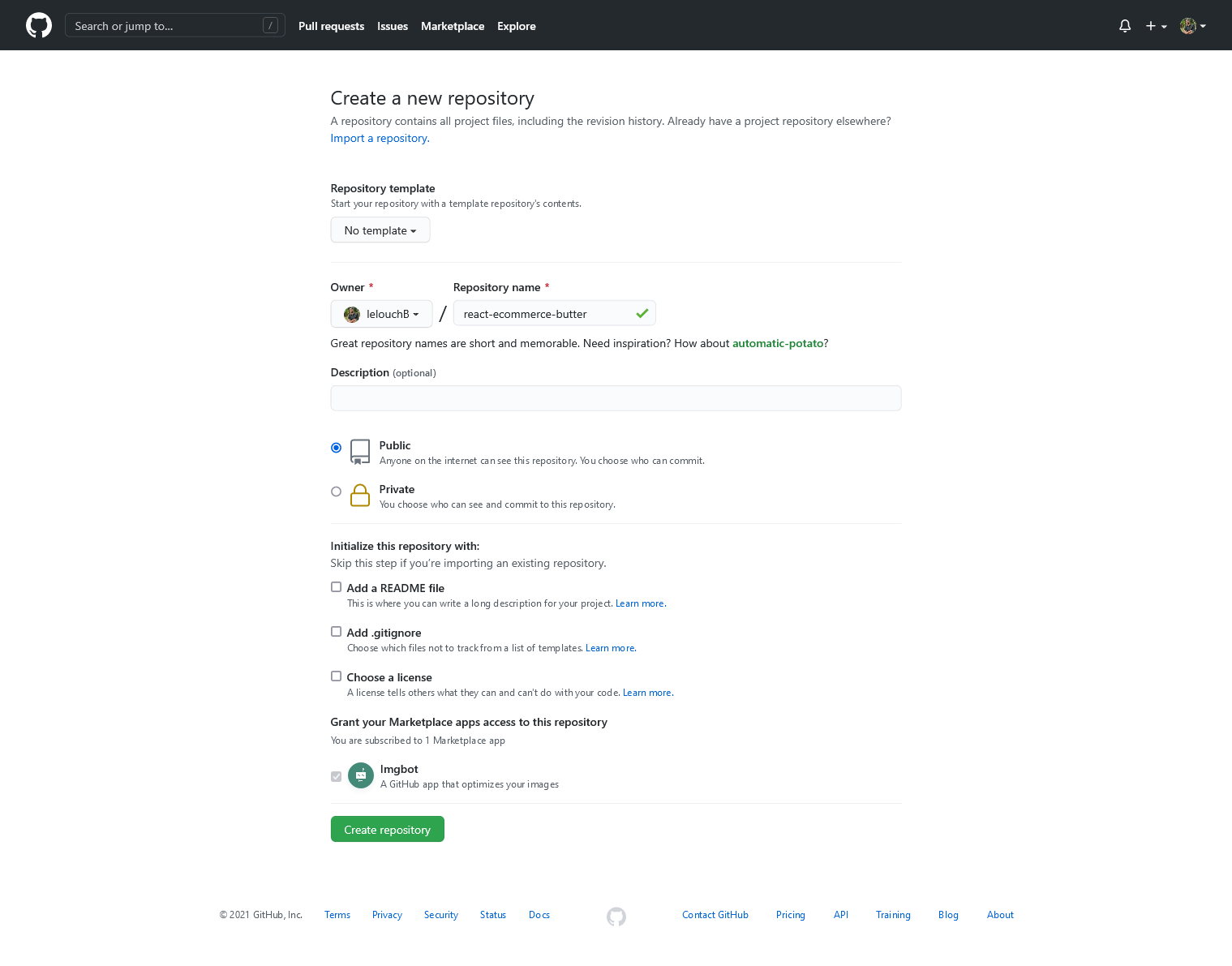Open the lelouchB owner dropdown
This screenshot has height=966, width=1232.
pyautogui.click(x=381, y=314)
